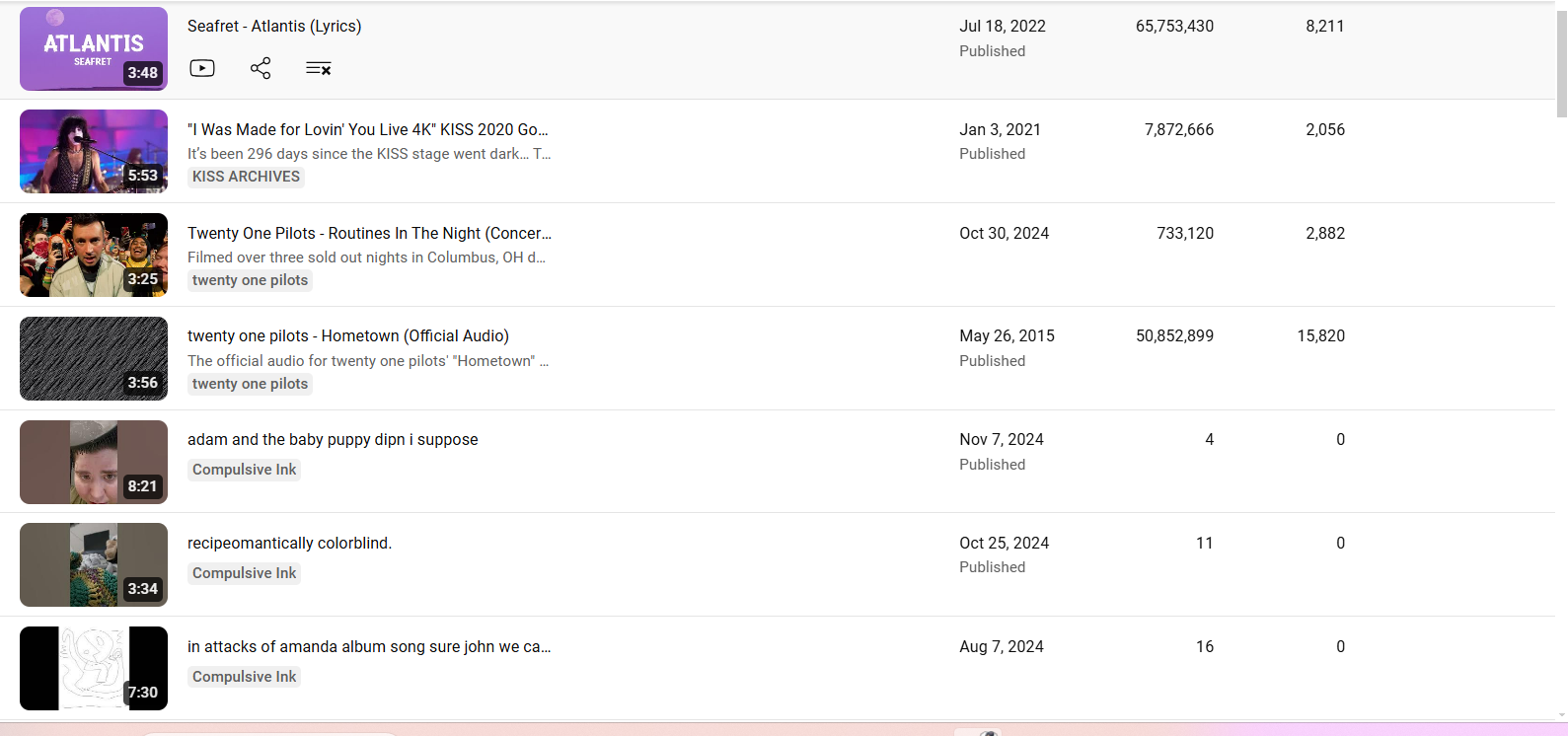Open the in attacks of amanda thumbnail
The image size is (1568, 736).
pos(94,668)
